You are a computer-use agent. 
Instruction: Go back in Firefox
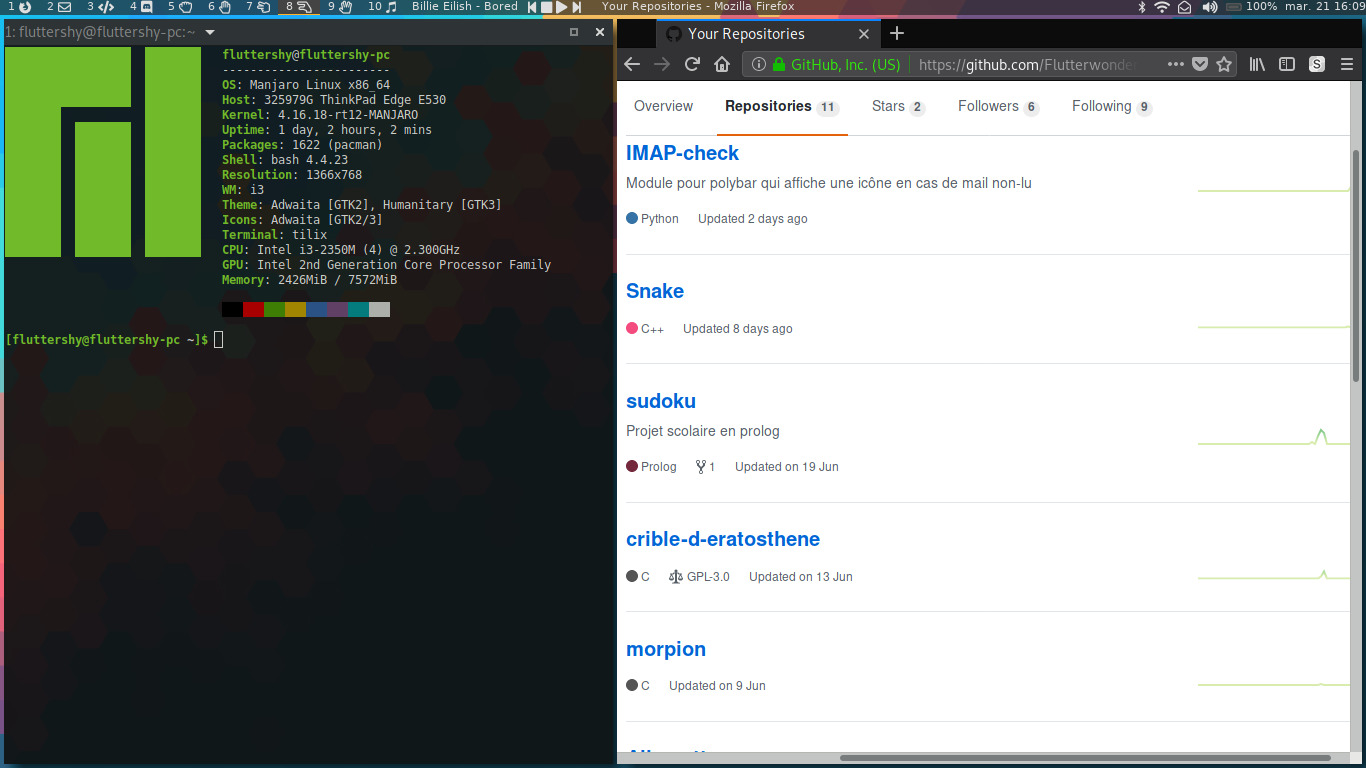[631, 64]
